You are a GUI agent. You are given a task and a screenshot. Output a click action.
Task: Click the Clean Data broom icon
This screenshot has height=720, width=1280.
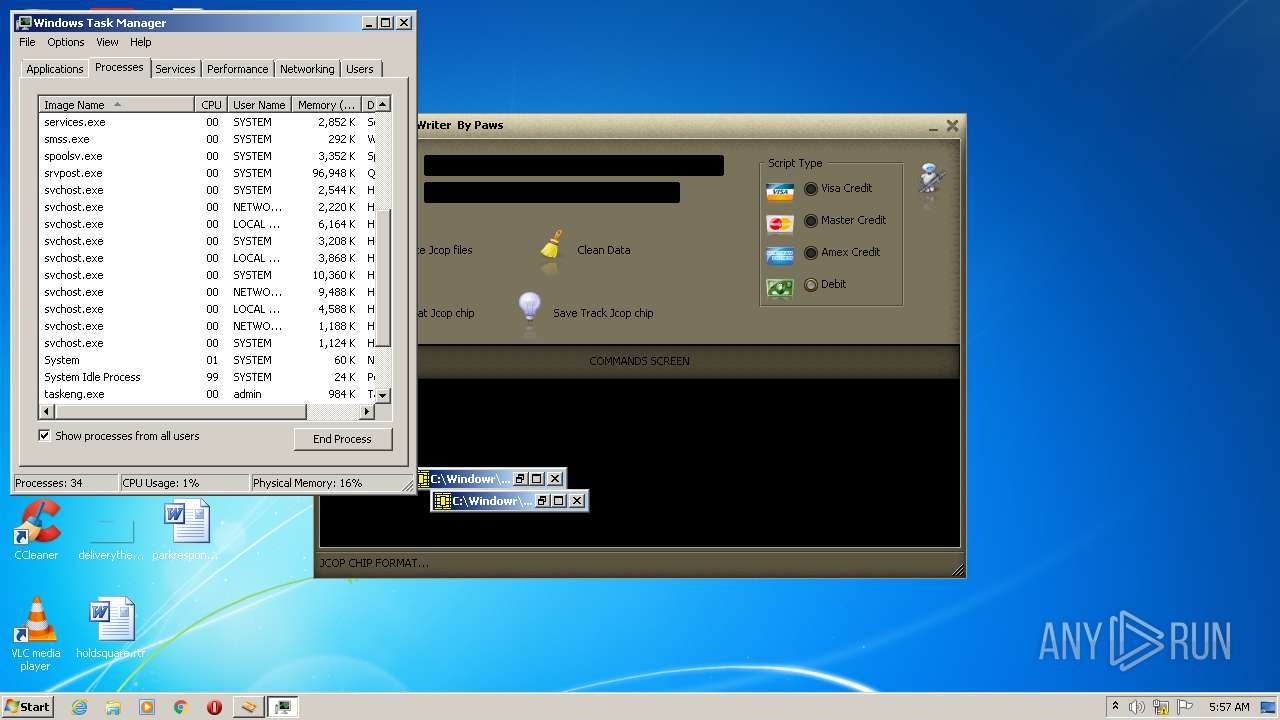pos(551,250)
